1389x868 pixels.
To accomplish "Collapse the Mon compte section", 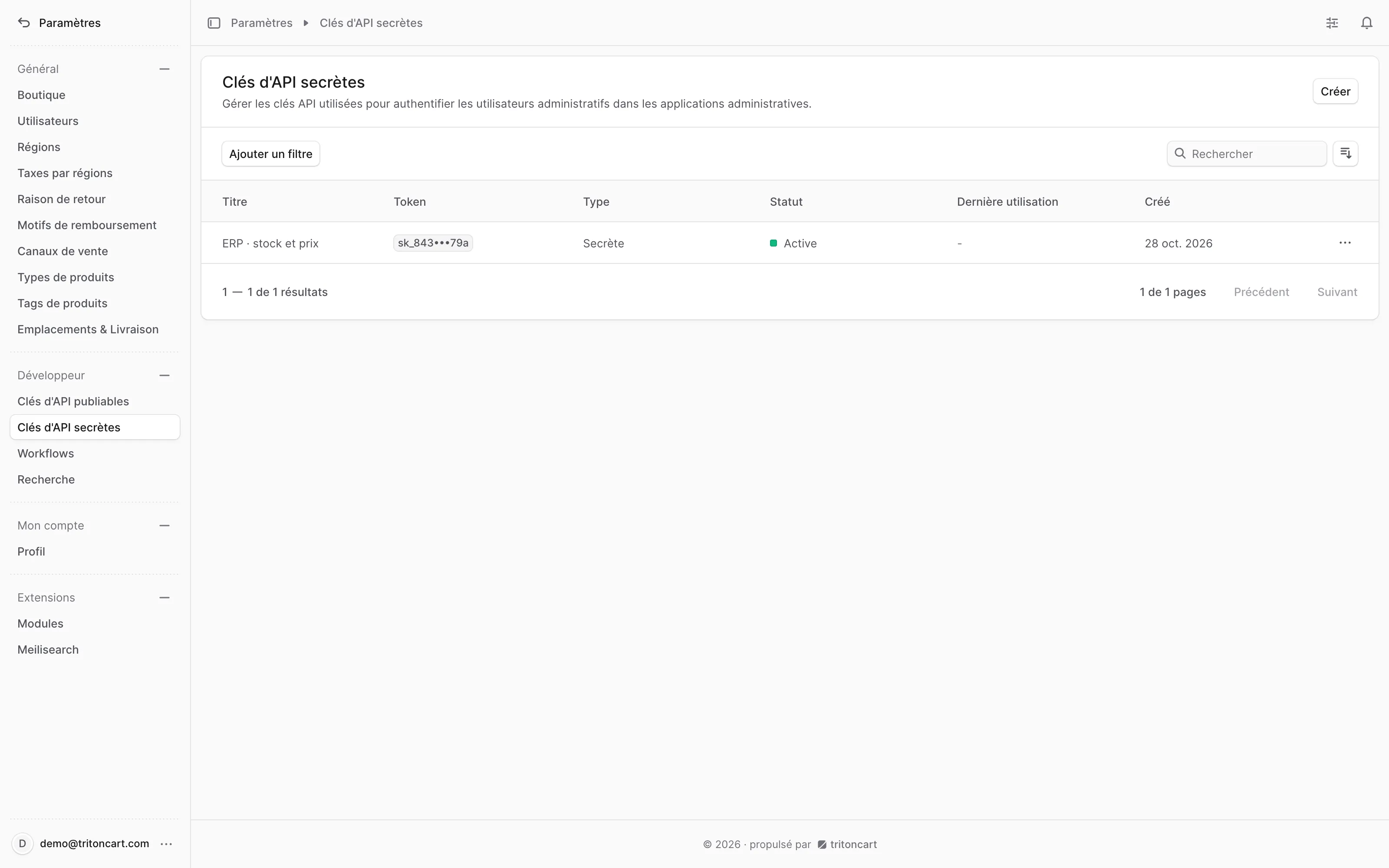I will 165,526.
